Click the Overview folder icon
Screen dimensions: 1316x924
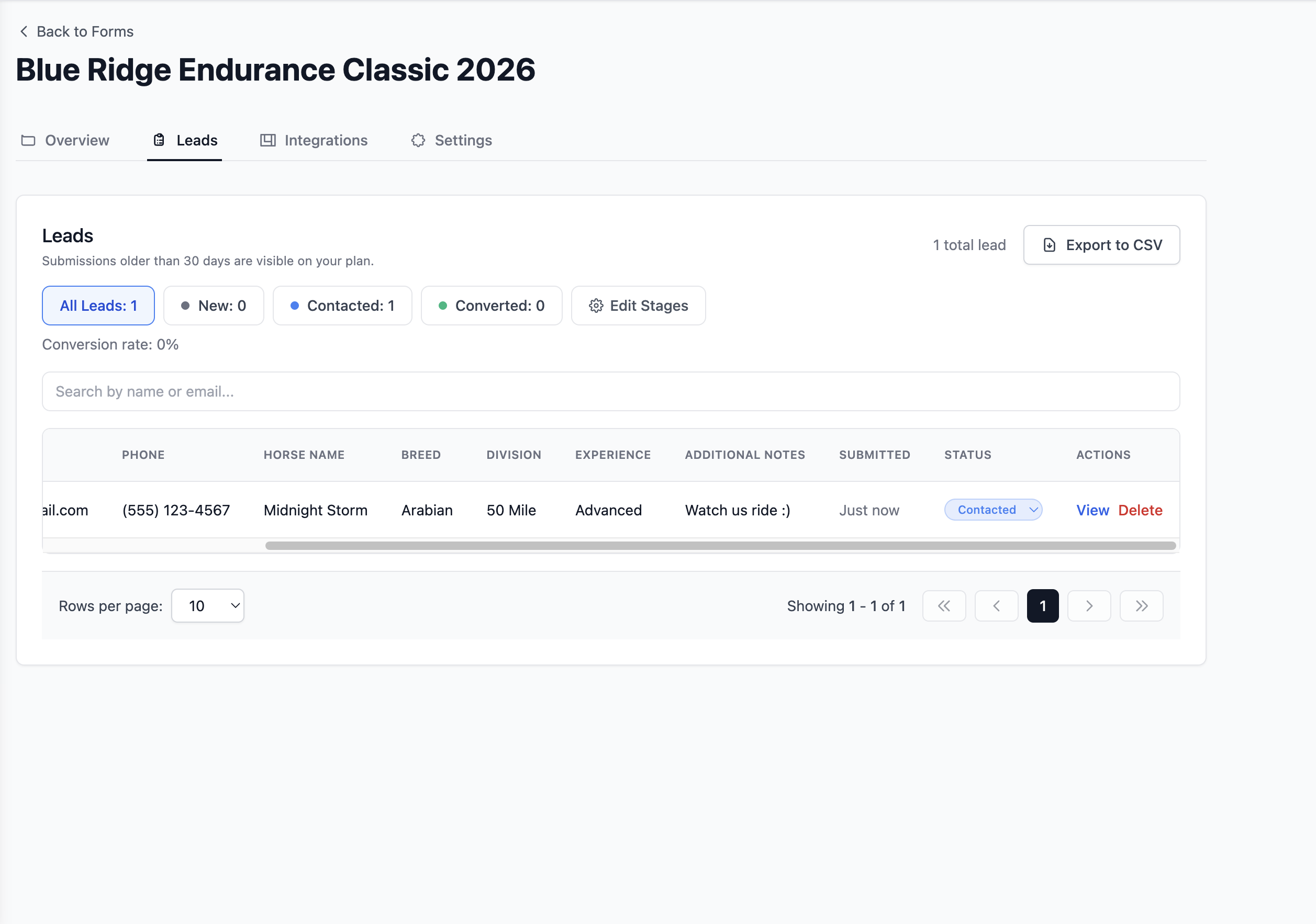[28, 140]
